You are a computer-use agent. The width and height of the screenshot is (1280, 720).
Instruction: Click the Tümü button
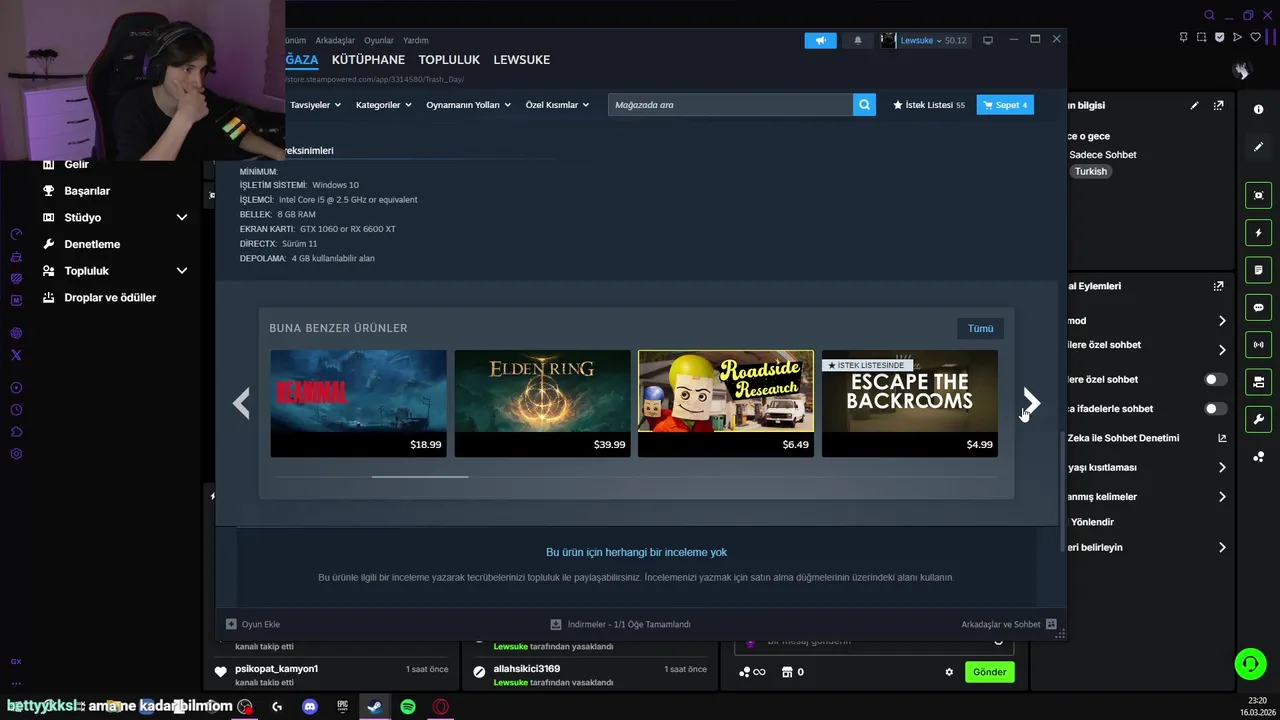click(x=980, y=328)
